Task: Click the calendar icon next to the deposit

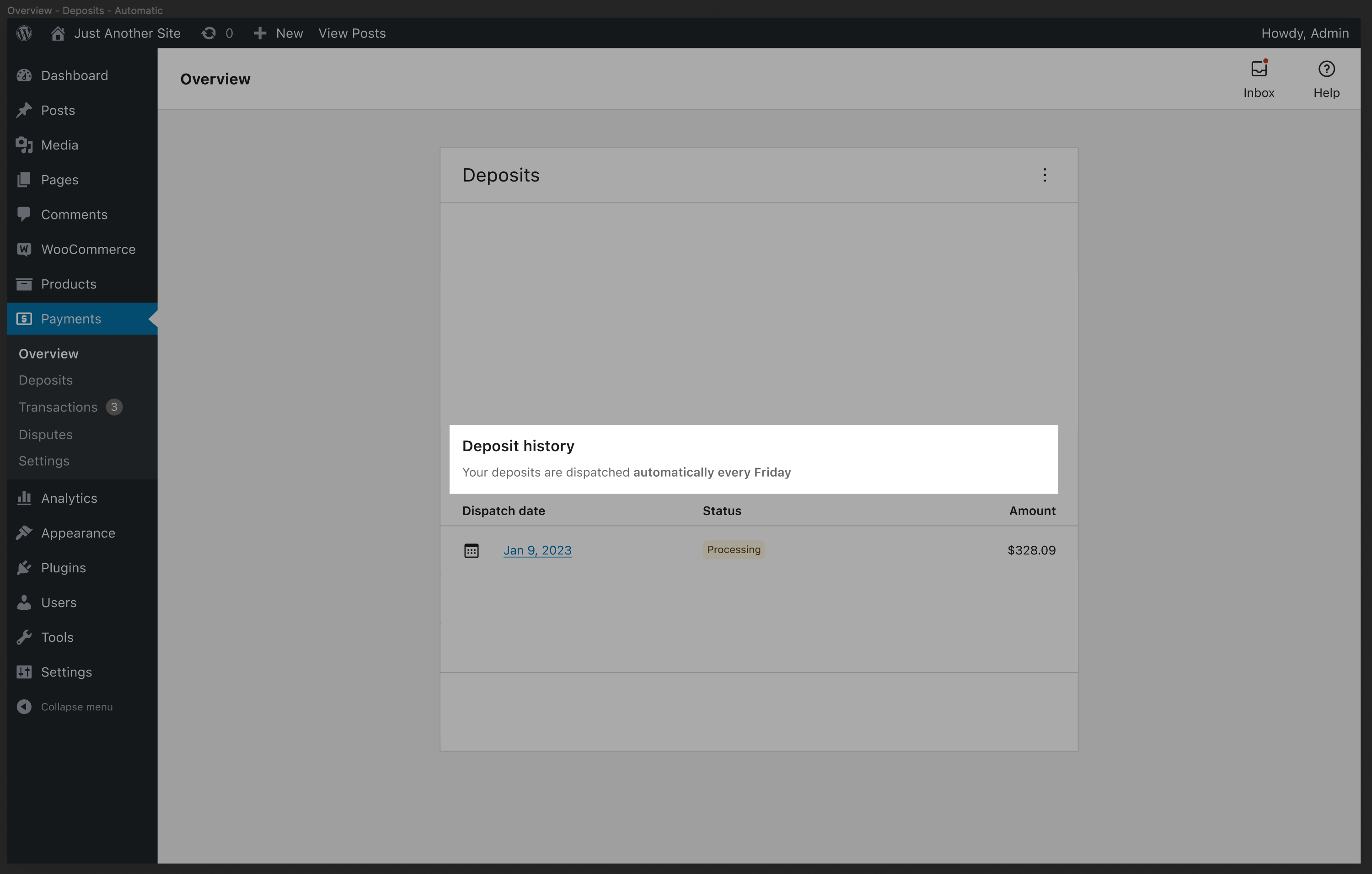Action: coord(472,549)
